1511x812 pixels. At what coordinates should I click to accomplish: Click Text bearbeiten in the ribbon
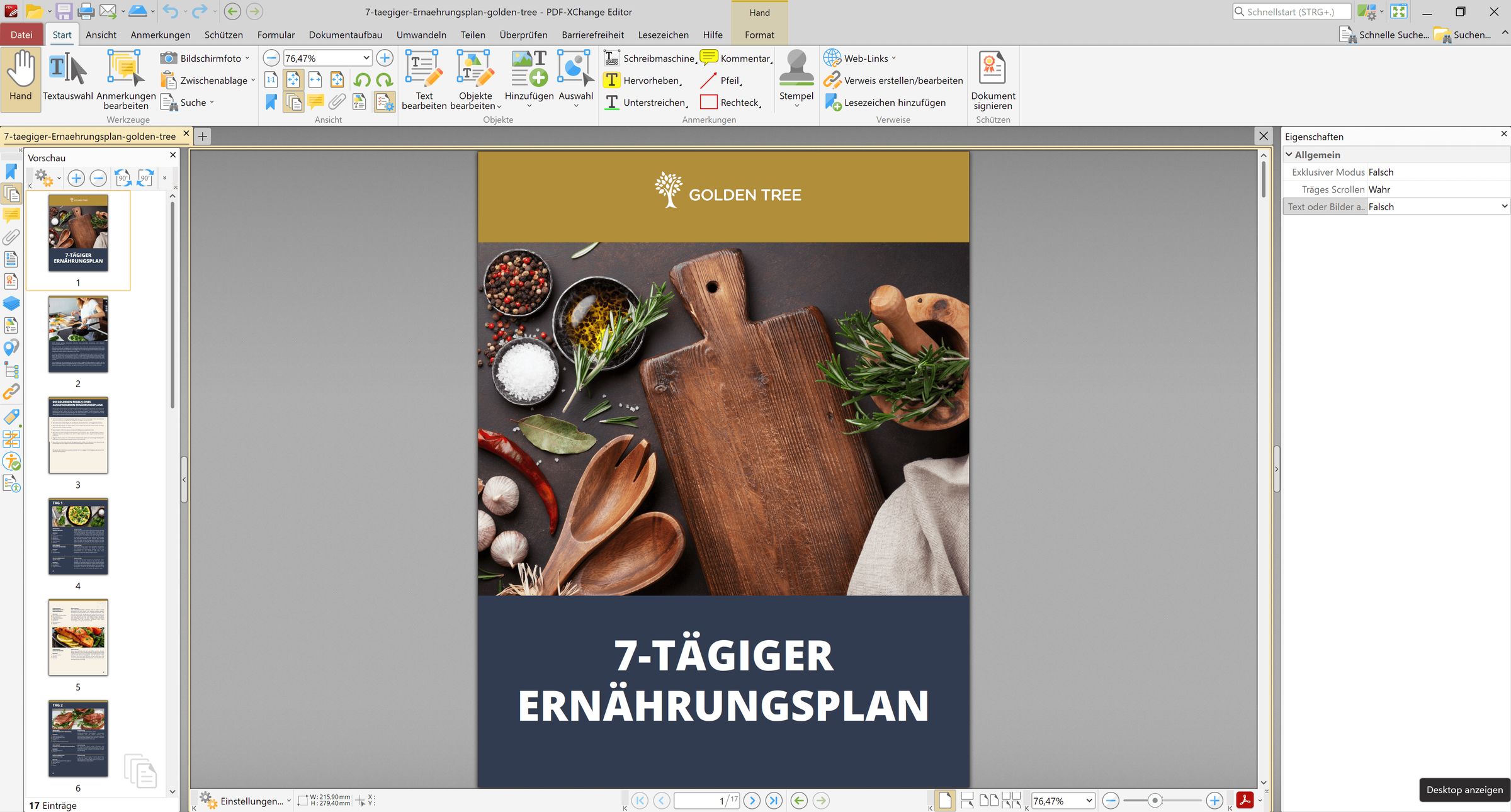423,79
